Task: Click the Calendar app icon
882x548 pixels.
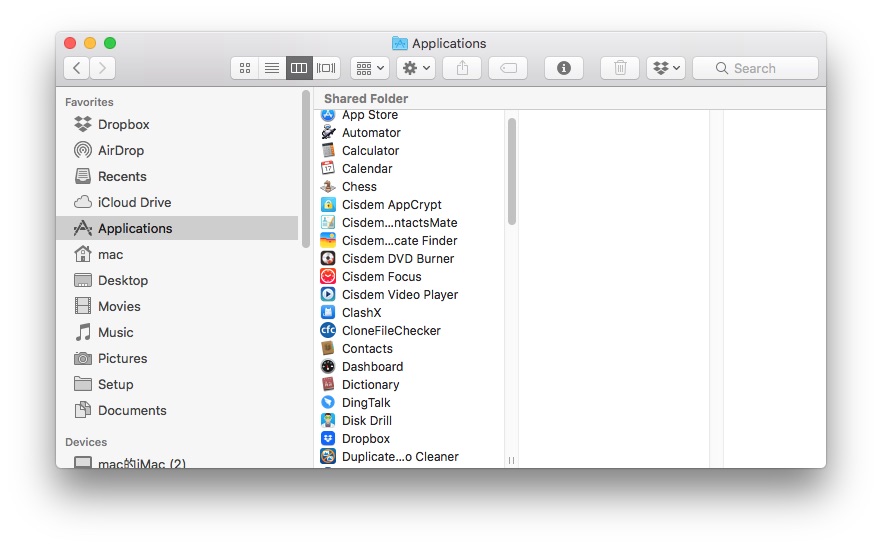Action: click(328, 168)
